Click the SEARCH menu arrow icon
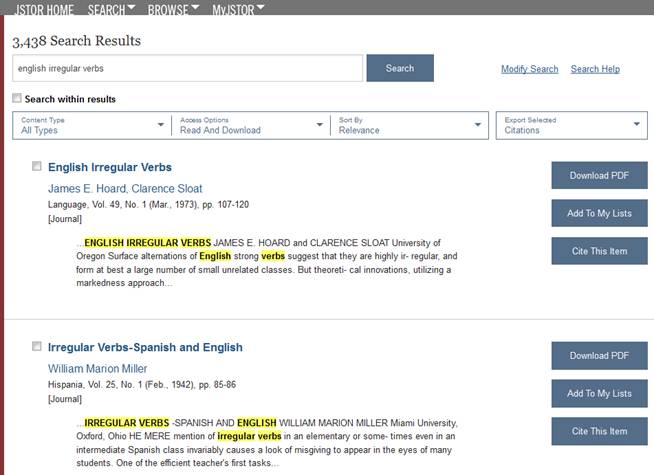 [131, 7]
